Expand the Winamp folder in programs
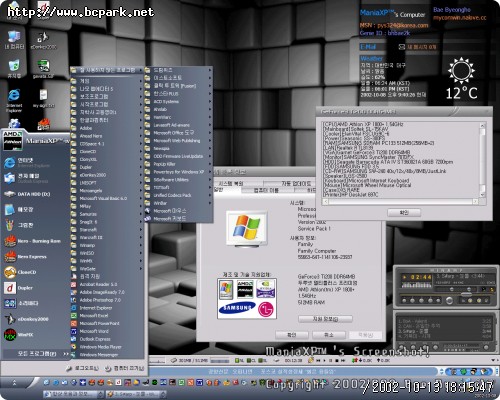Viewport: 500px width, 400px height. 107,245
